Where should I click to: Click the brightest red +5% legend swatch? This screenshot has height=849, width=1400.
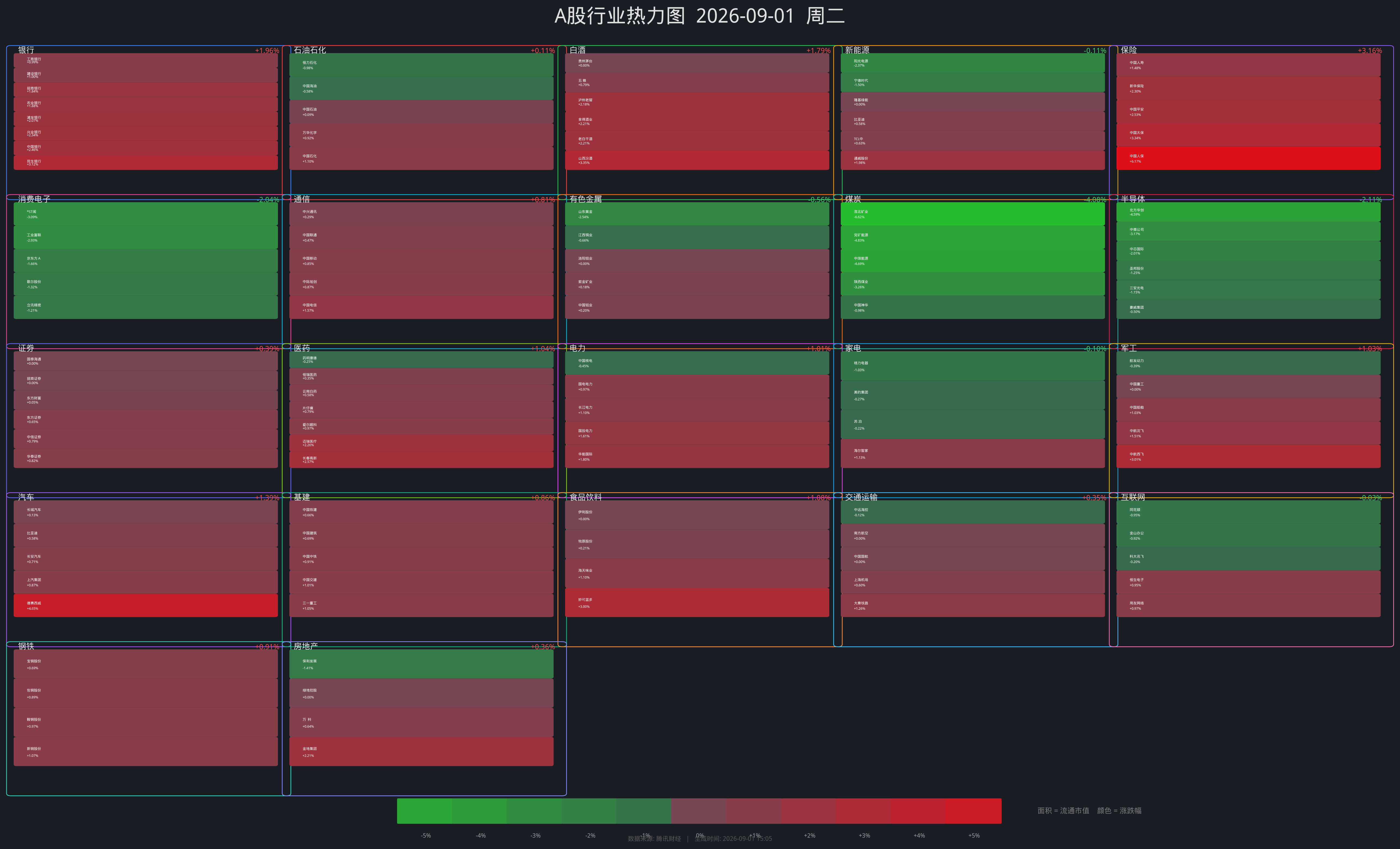pos(974,811)
